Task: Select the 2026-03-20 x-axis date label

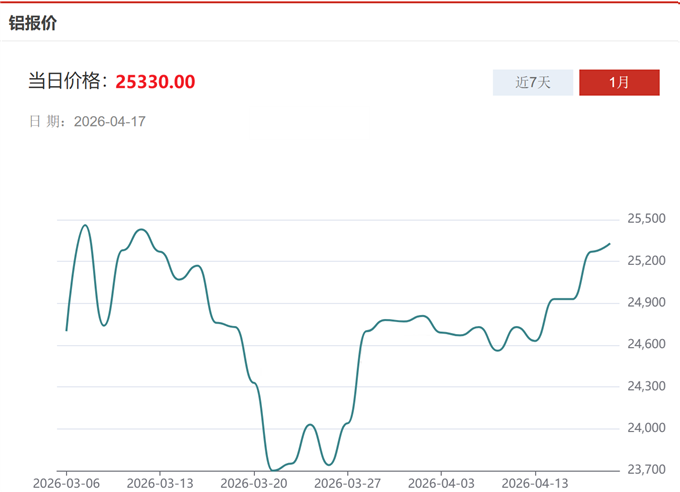Action: [253, 482]
